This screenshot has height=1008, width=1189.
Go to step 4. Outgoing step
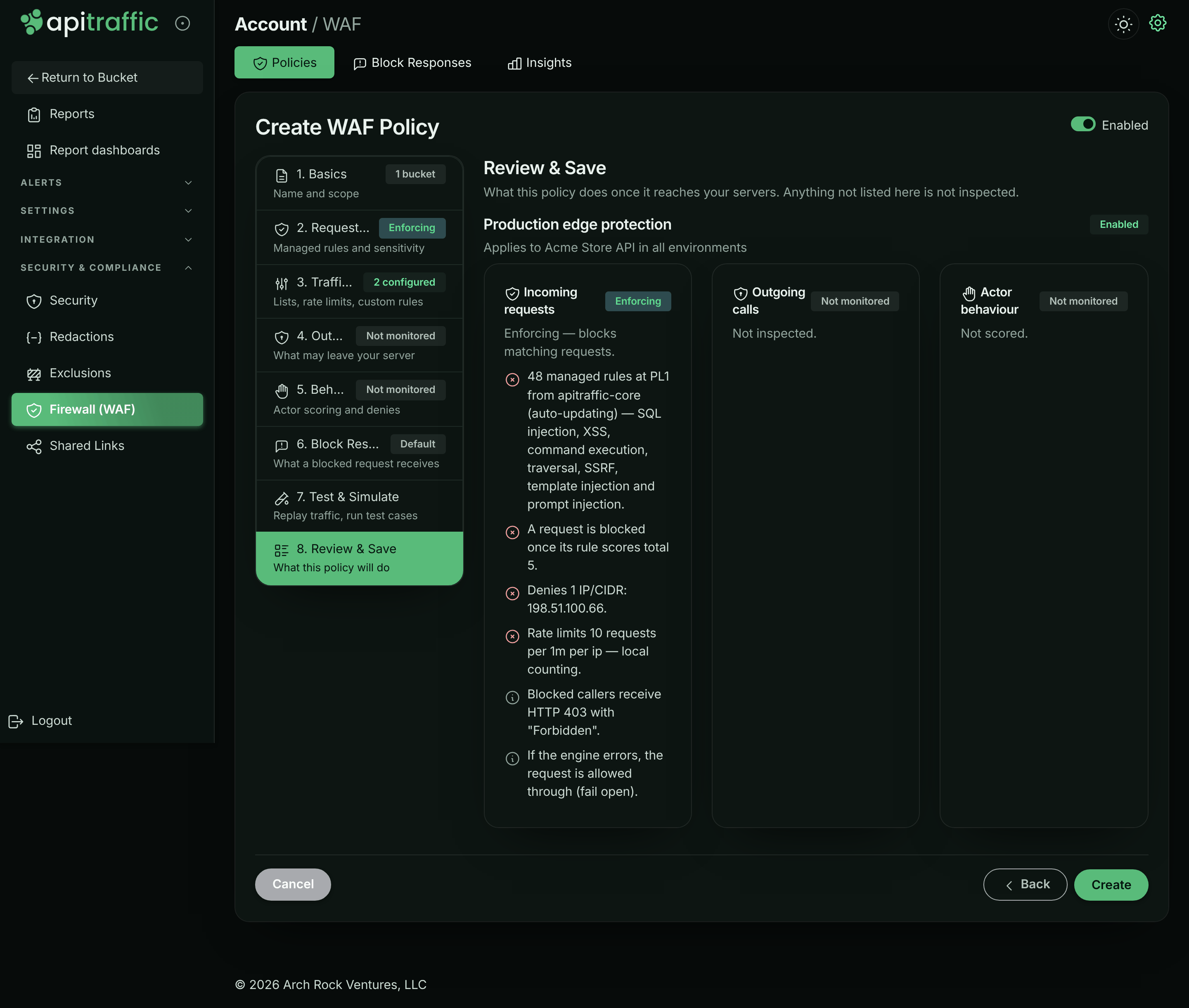(360, 345)
